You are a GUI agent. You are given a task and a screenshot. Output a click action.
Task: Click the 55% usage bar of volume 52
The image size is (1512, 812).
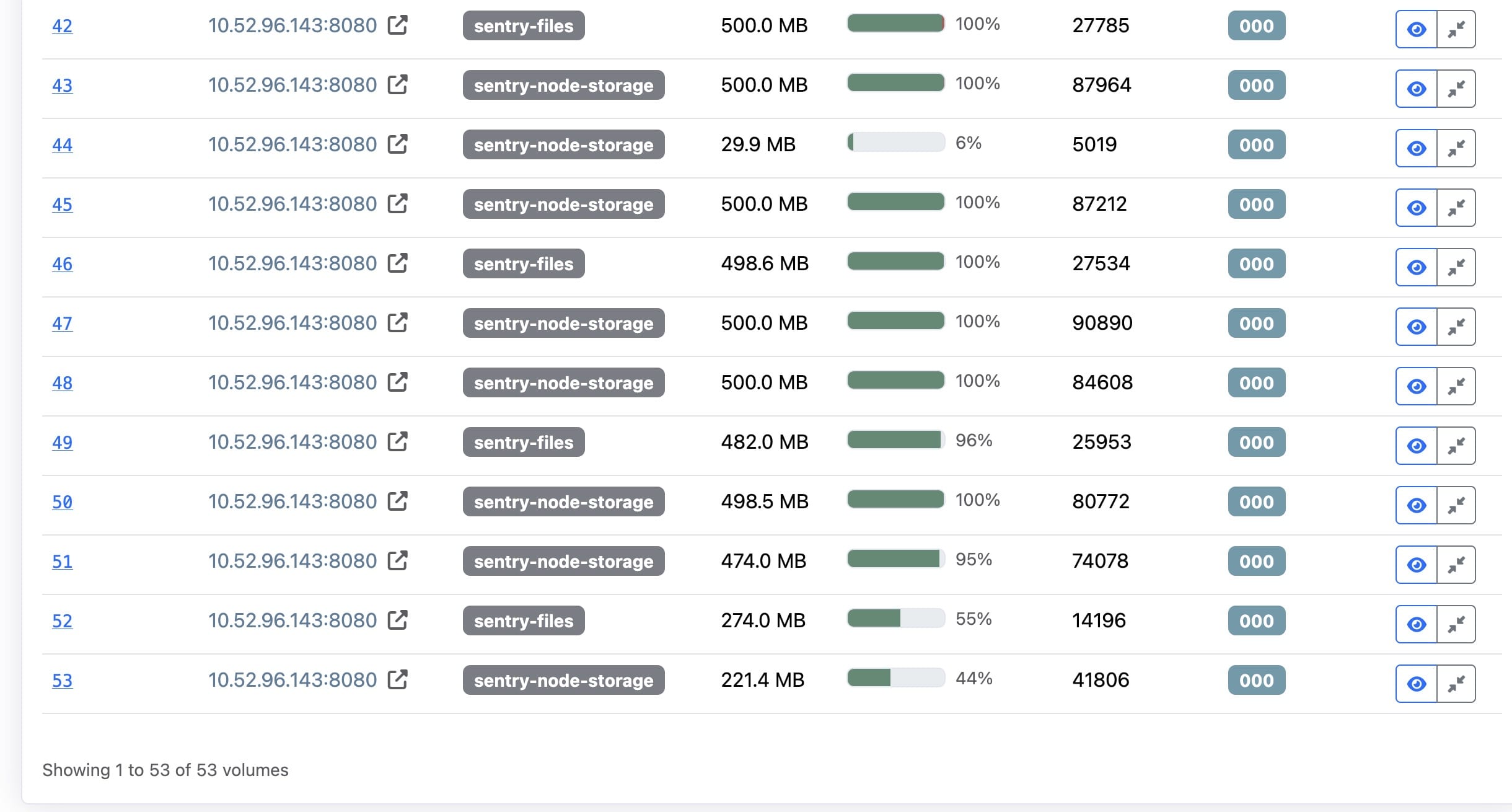click(x=896, y=619)
